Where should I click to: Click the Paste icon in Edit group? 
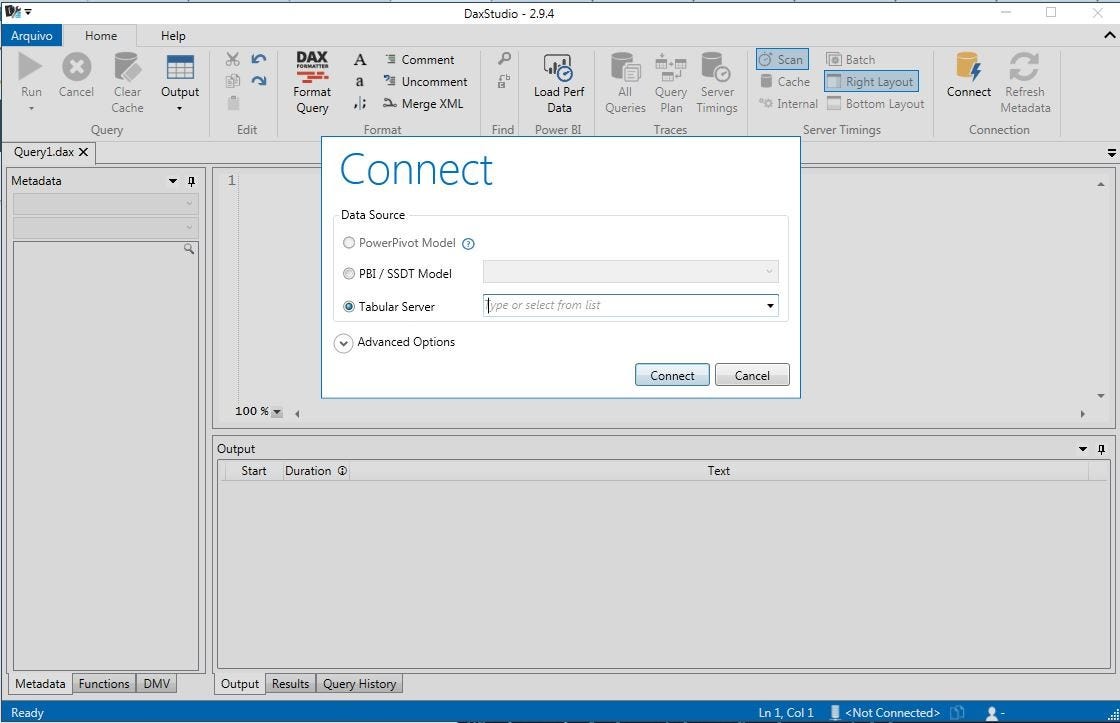(233, 103)
